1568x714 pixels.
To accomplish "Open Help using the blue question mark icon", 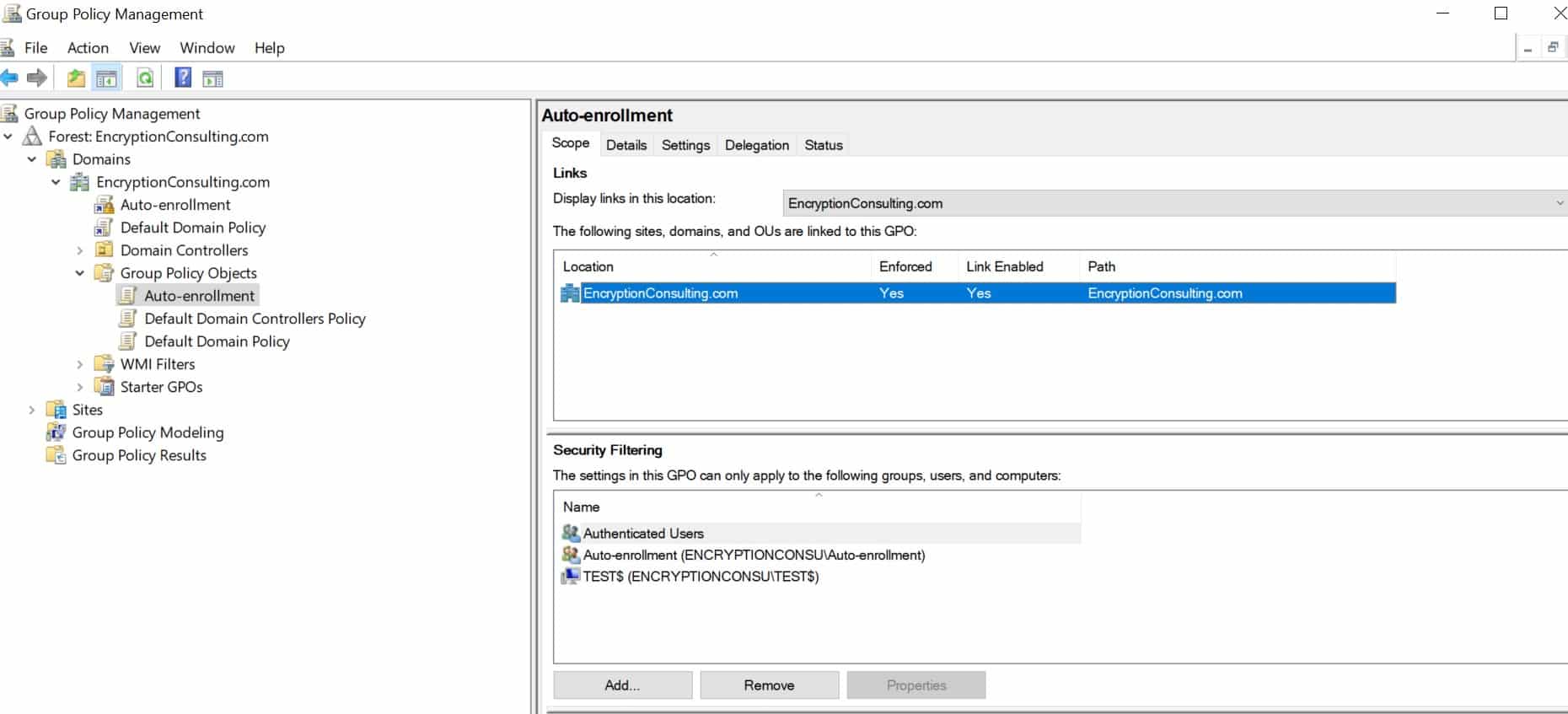I will coord(182,78).
